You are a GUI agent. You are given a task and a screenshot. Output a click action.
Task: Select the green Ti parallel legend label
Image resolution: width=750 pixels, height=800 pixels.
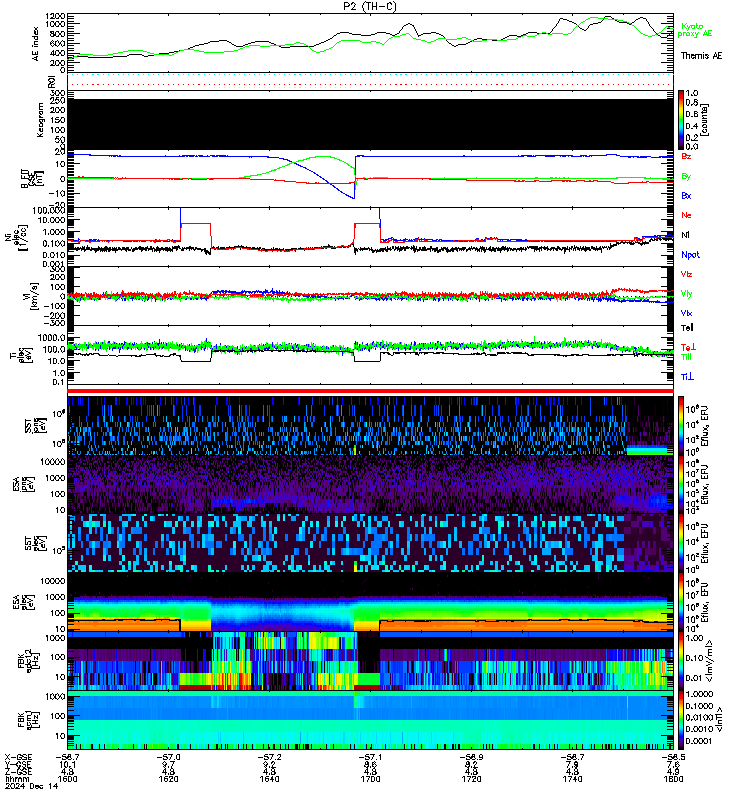point(686,357)
